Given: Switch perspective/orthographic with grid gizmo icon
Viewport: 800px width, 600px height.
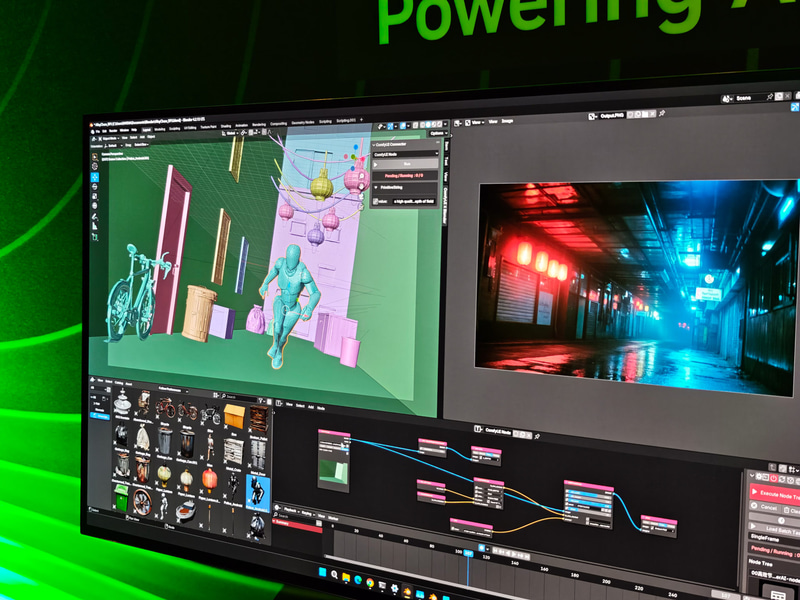Looking at the screenshot, I should (x=361, y=207).
